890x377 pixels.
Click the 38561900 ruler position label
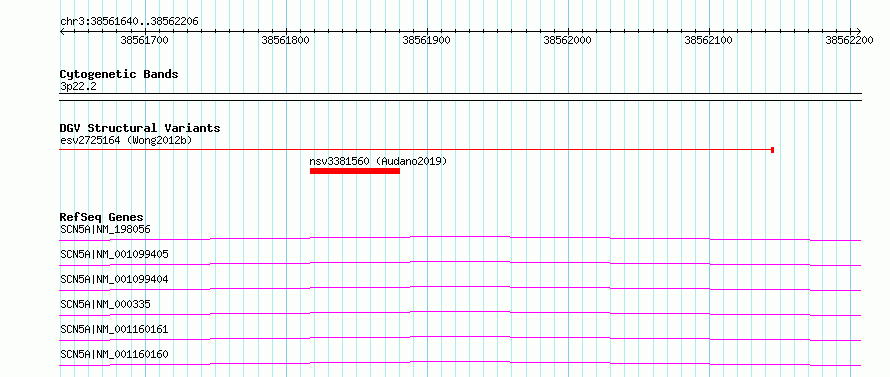pos(426,40)
